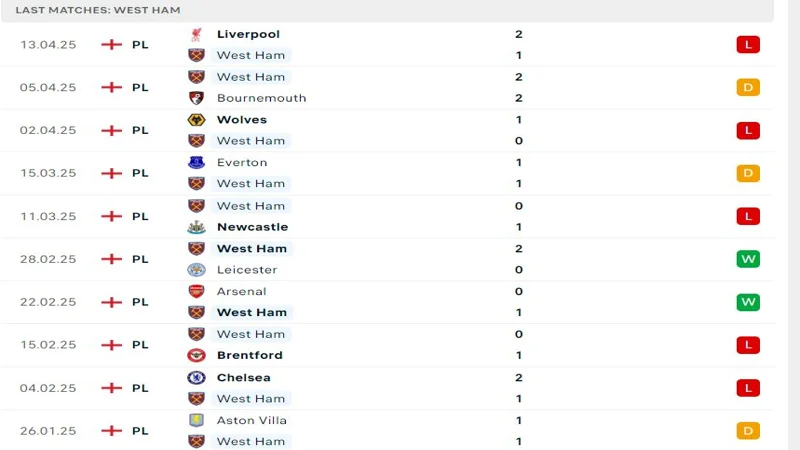Click the Last Matches: West Ham header
Screen dimensions: 800x450
[98, 10]
